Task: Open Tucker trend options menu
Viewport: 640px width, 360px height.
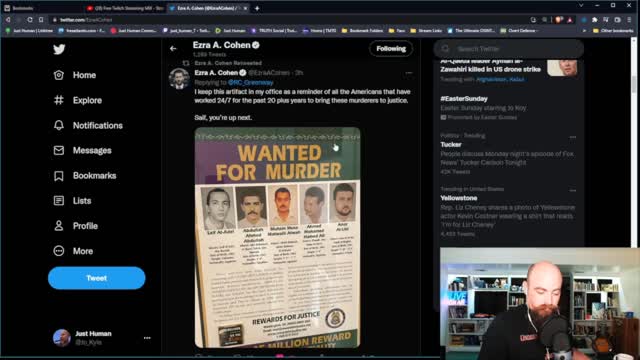Action: pyautogui.click(x=573, y=137)
